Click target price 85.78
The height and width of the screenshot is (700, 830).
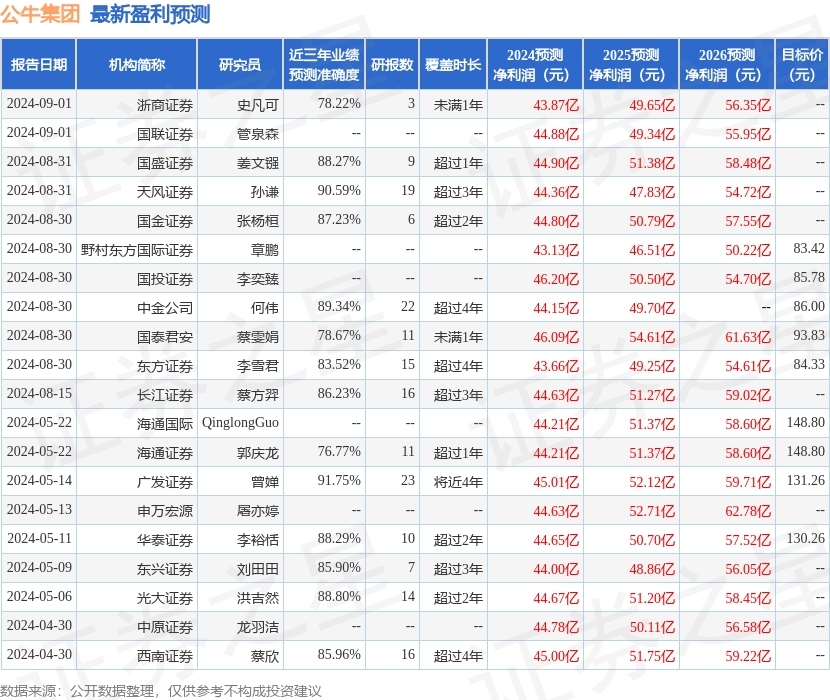pyautogui.click(x=809, y=277)
